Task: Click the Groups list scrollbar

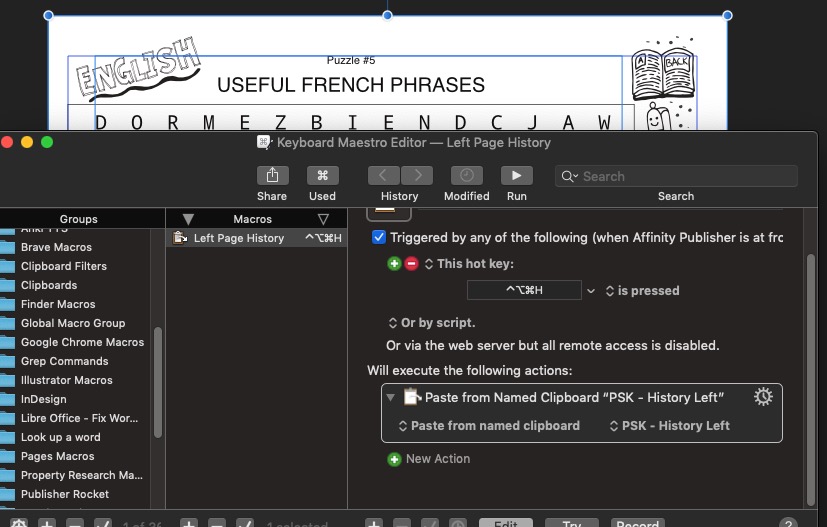Action: click(158, 382)
